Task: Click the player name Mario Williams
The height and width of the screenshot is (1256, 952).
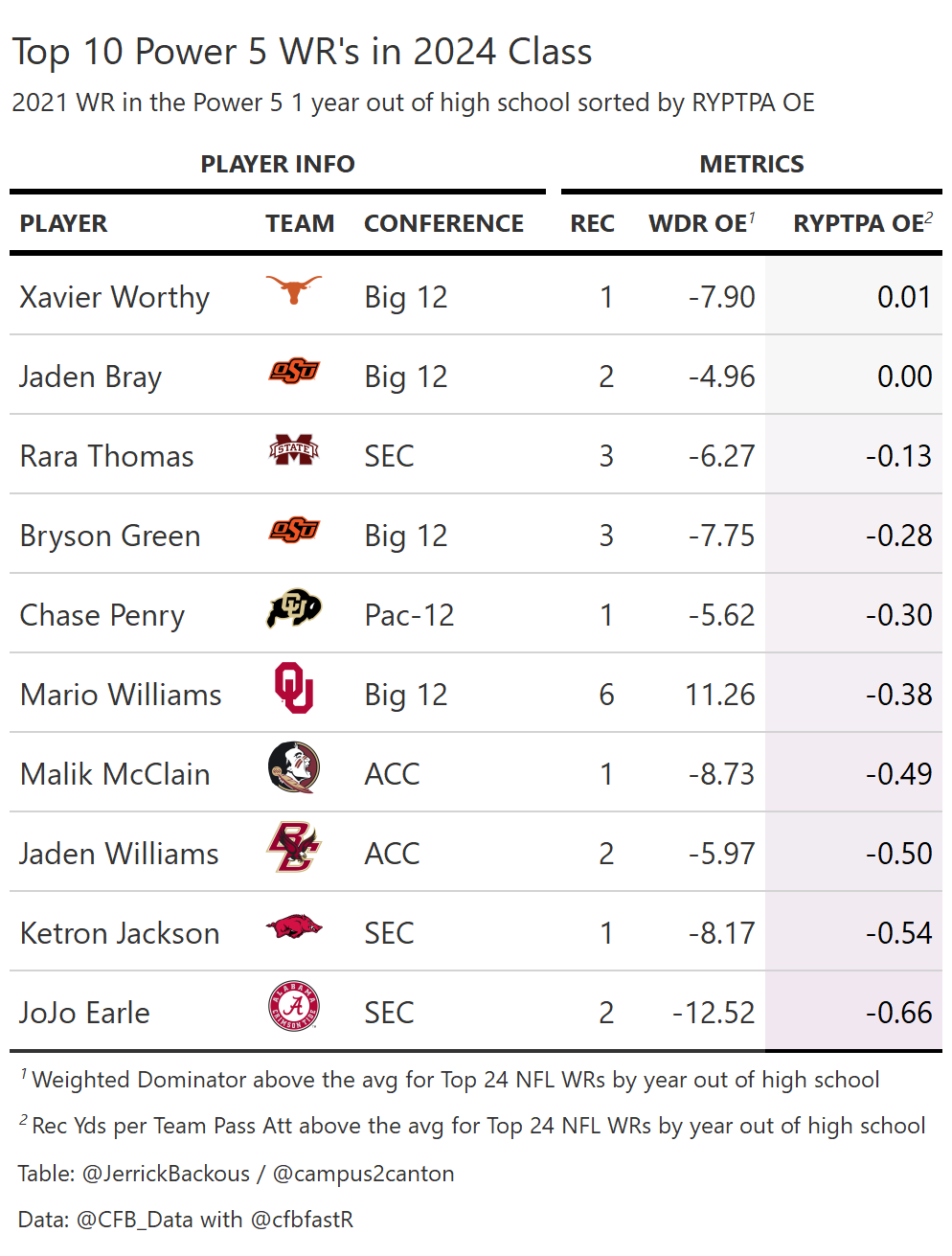Action: point(121,695)
